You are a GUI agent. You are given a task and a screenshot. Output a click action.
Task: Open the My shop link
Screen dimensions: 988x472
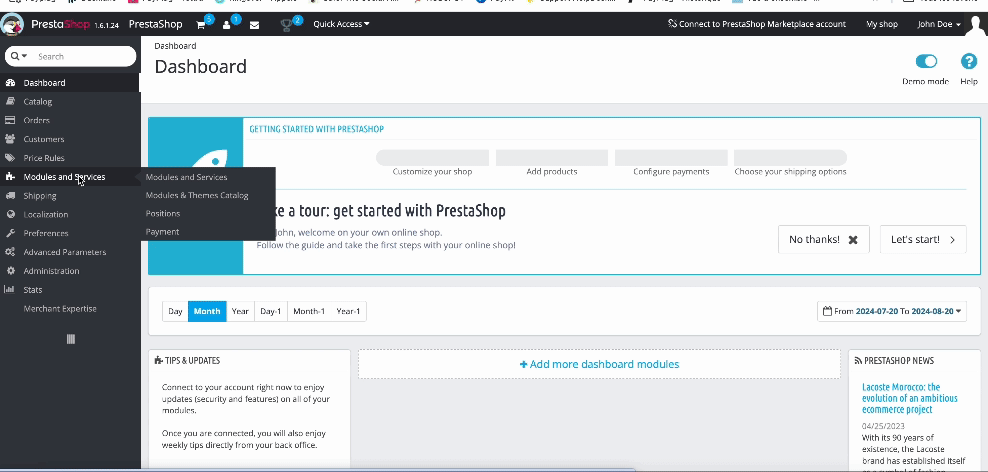(882, 24)
